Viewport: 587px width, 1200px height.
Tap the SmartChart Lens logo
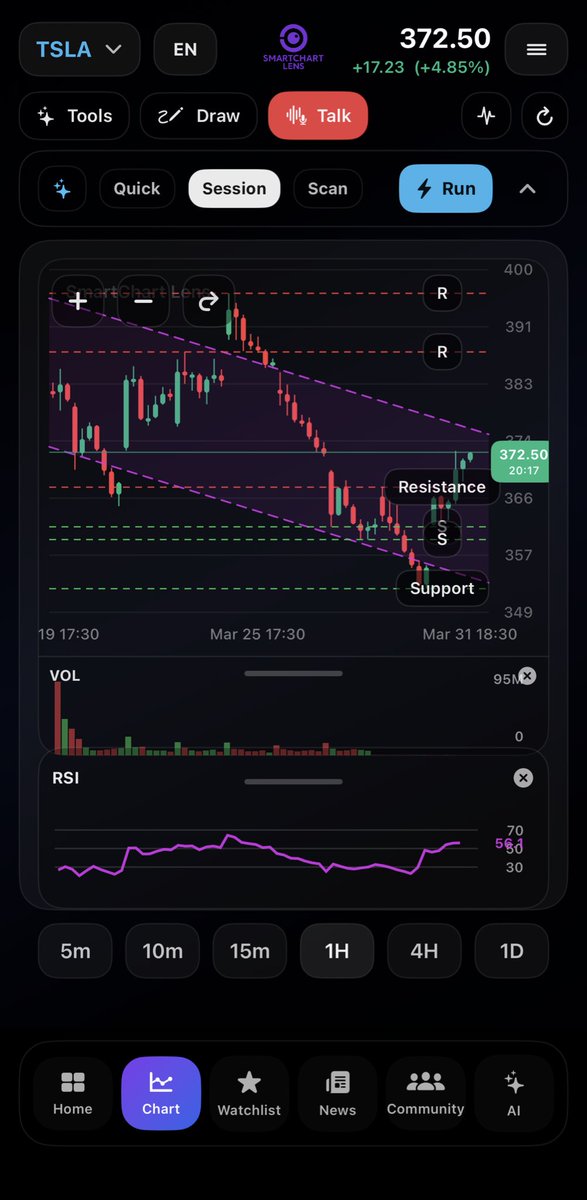(293, 48)
